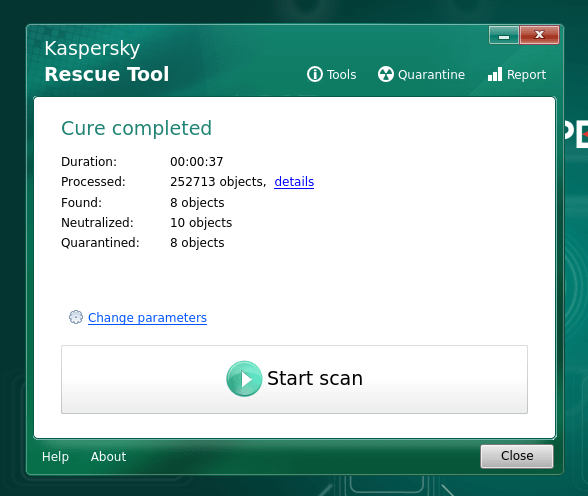Screen dimensions: 588x496
Task: Open the Quarantine section label
Action: pyautogui.click(x=431, y=75)
